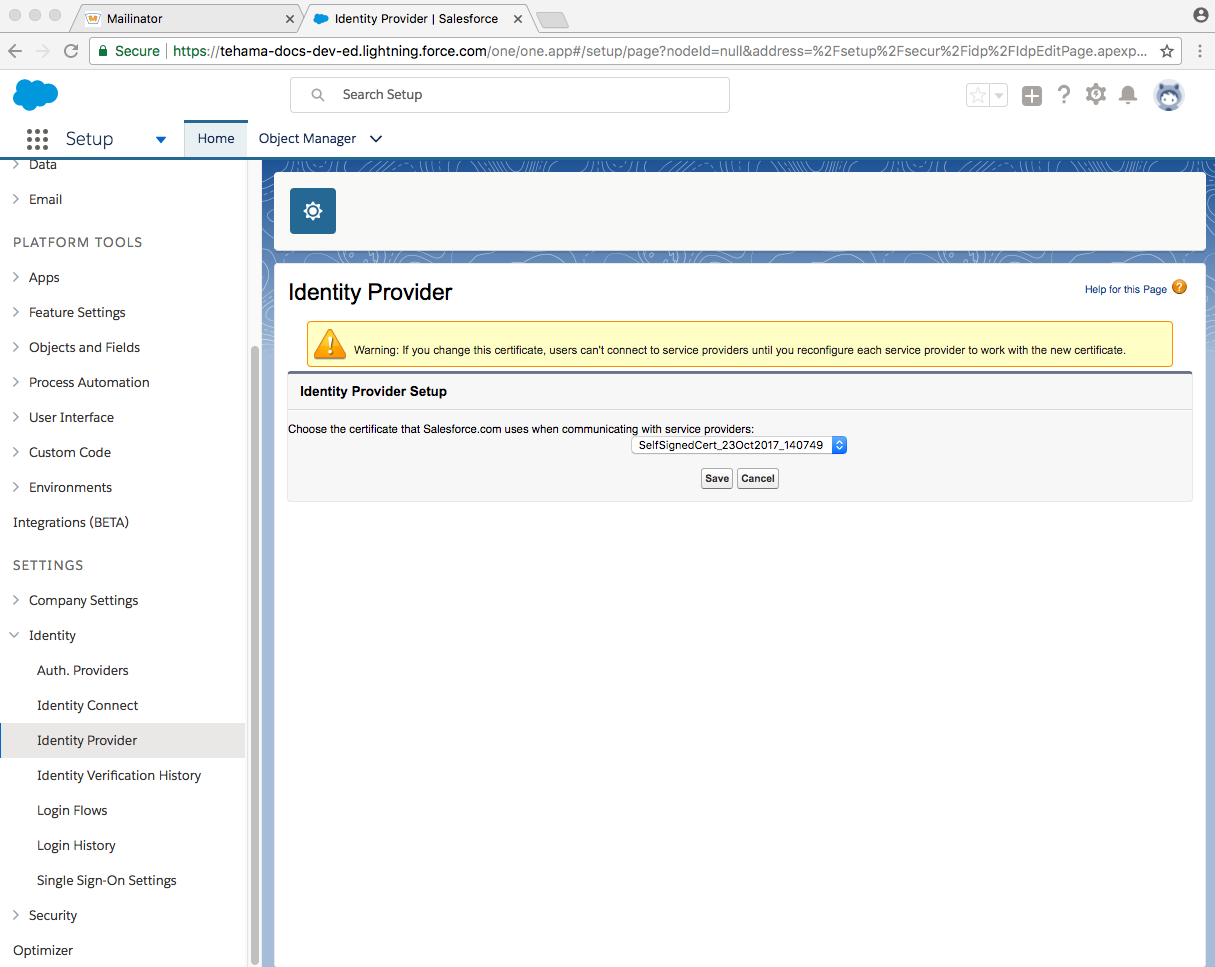Click the browser address bar URL

point(660,51)
